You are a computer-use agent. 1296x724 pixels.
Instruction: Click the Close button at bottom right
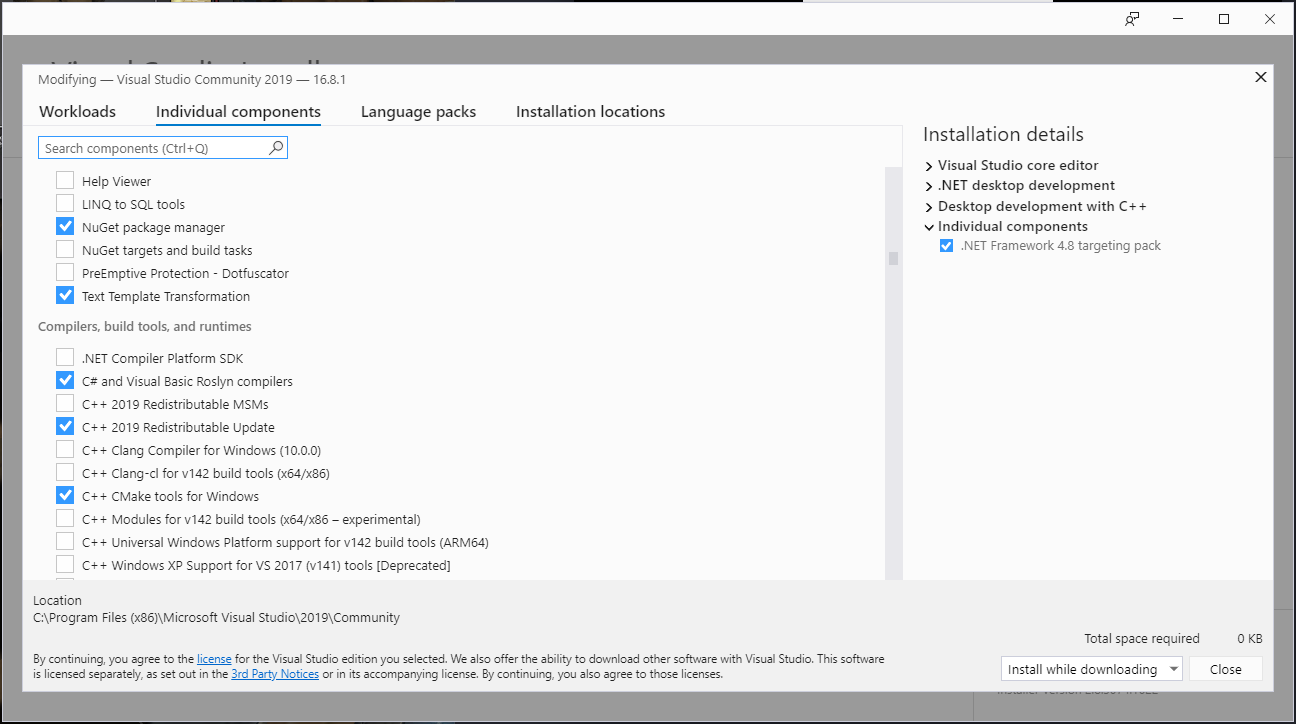point(1225,669)
